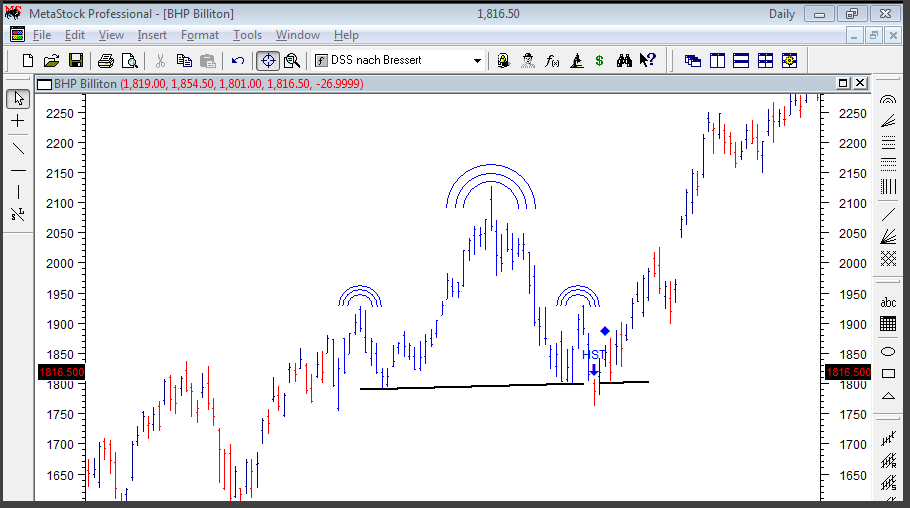Open the Format menu
Viewport: 910px width, 508px height.
point(200,35)
